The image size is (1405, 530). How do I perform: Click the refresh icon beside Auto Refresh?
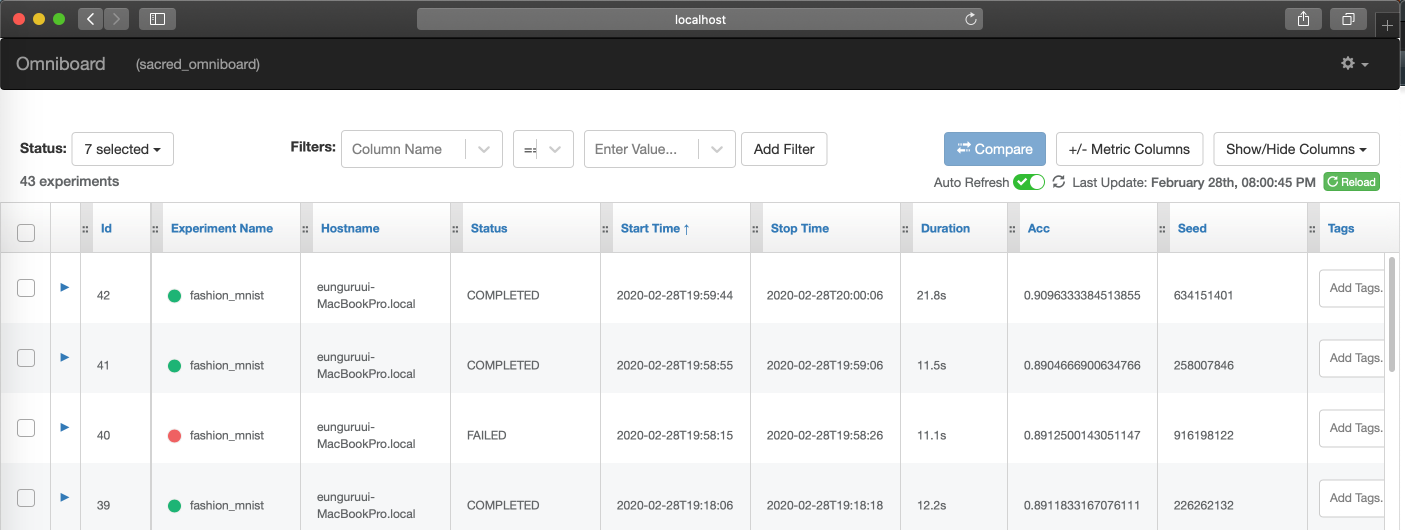[x=1058, y=182]
